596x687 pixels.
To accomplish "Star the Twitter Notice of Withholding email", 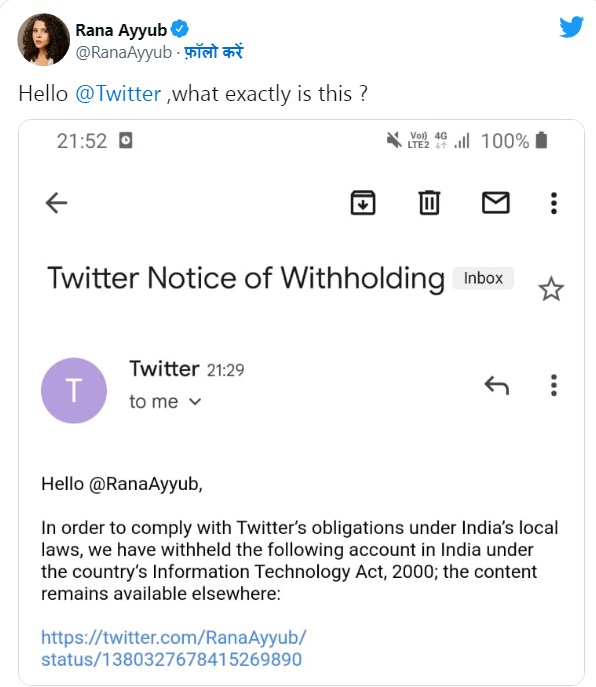I will point(551,289).
